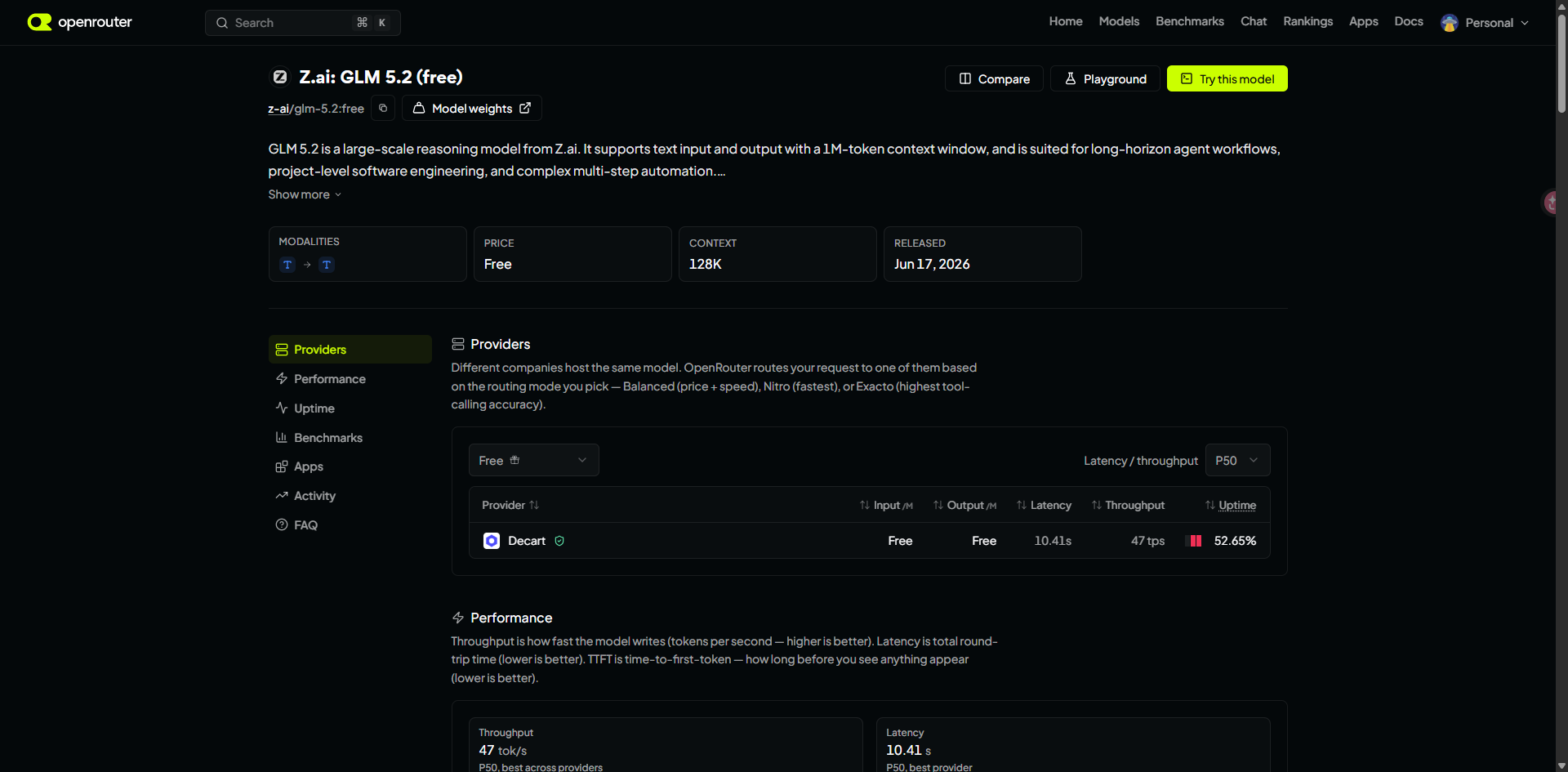
Task: Open the Uptime section from the sidebar
Action: 350,408
